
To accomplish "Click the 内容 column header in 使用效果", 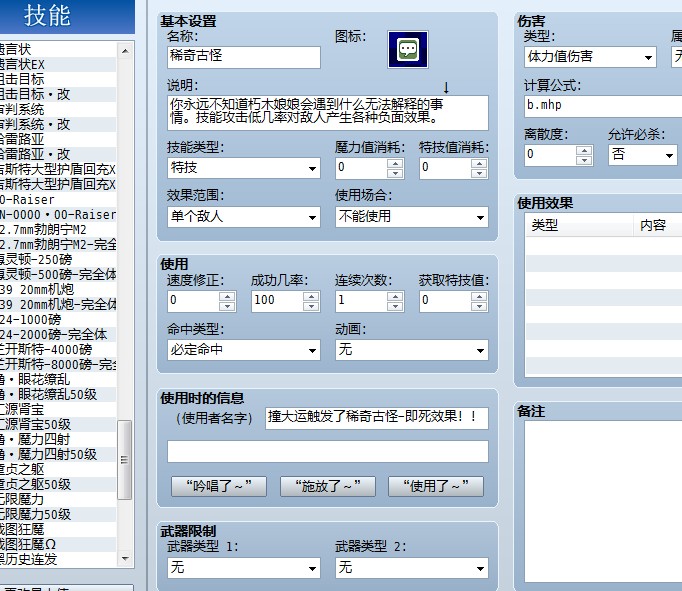I will point(657,225).
